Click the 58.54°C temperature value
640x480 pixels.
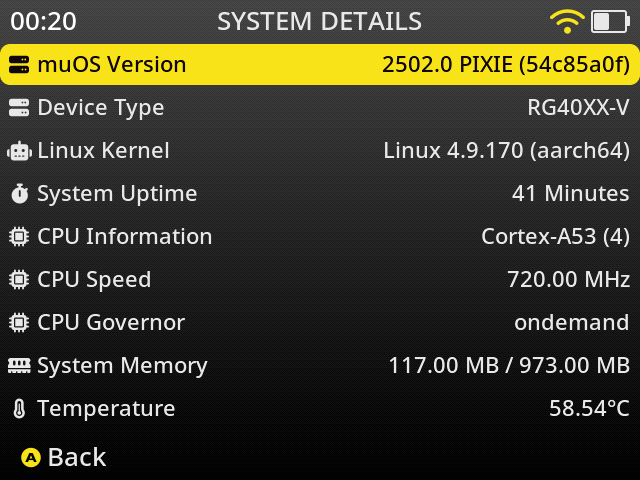[x=589, y=409]
